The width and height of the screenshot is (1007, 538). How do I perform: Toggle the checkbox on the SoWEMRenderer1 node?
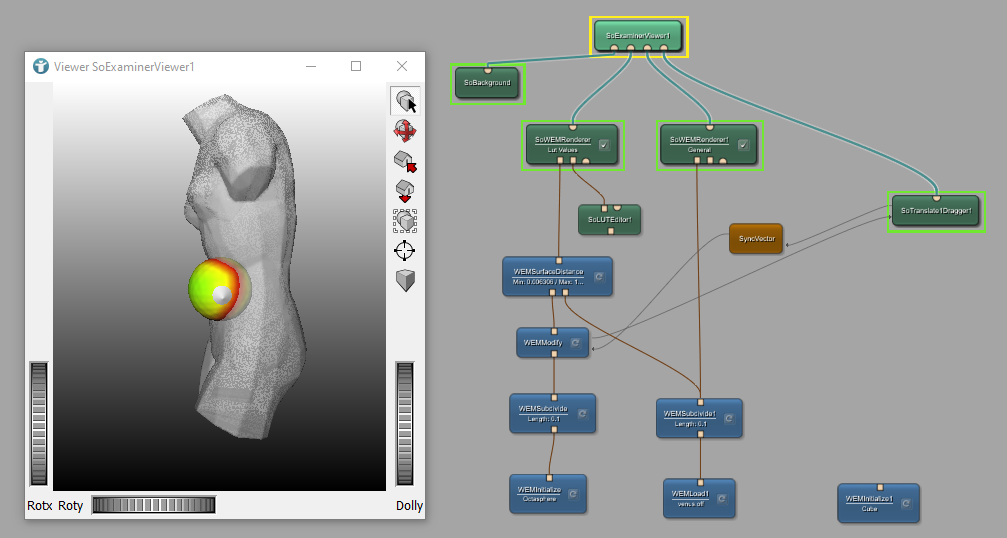pyautogui.click(x=743, y=145)
